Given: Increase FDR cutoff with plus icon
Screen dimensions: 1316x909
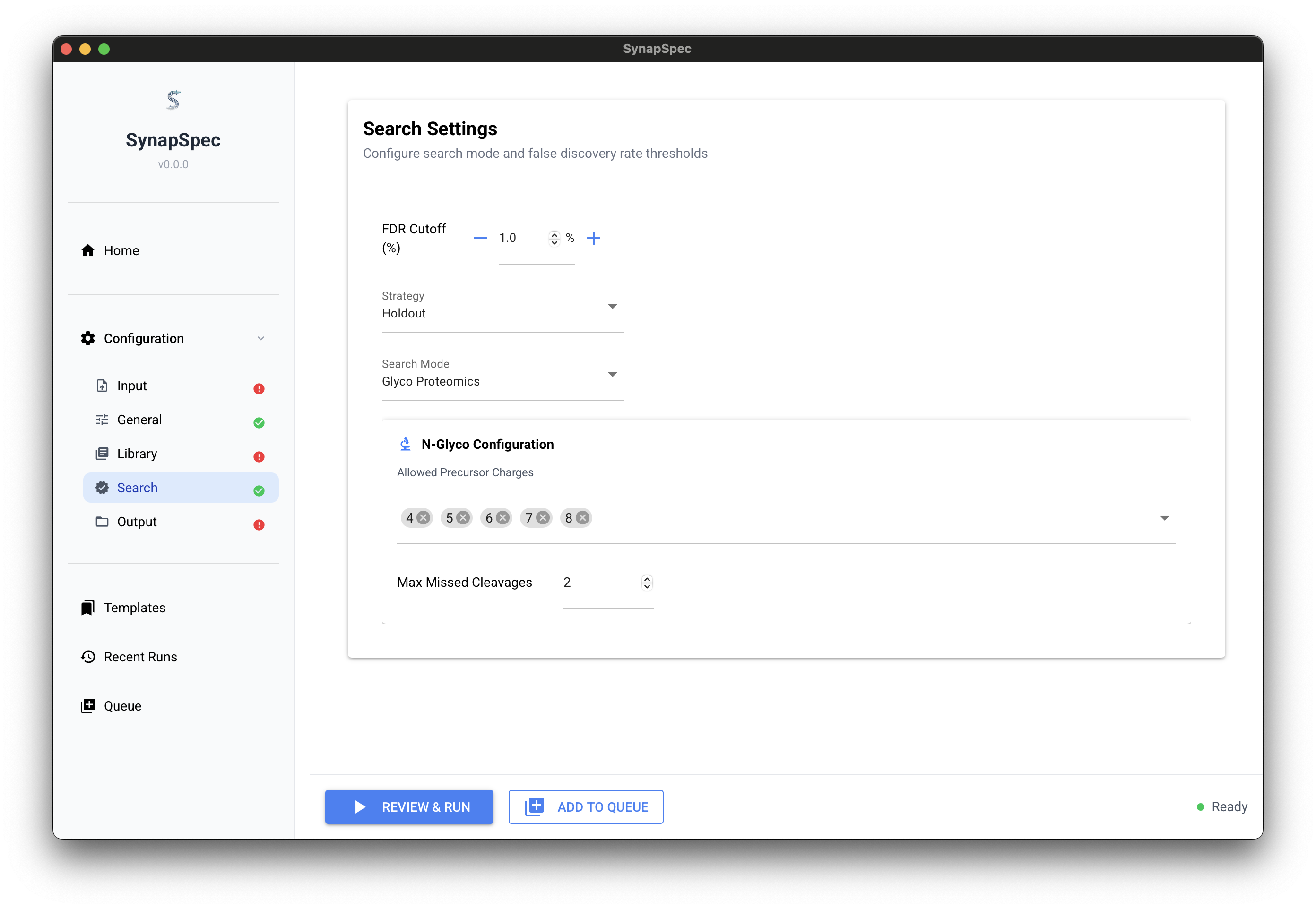Looking at the screenshot, I should tap(594, 238).
